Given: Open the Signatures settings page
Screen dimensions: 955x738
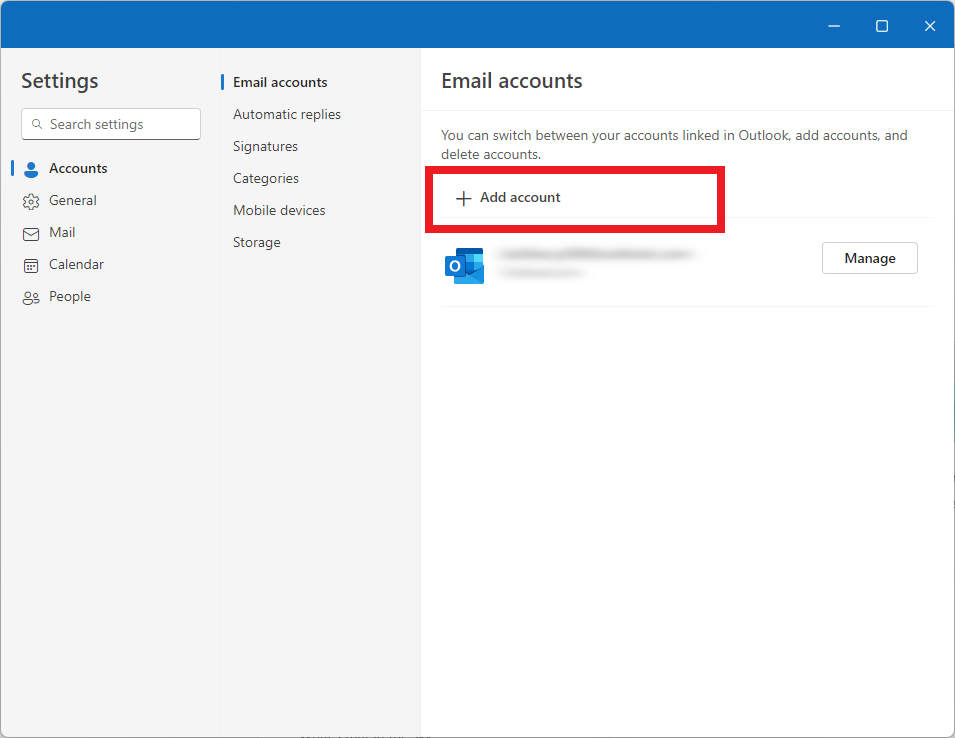Looking at the screenshot, I should 265,146.
